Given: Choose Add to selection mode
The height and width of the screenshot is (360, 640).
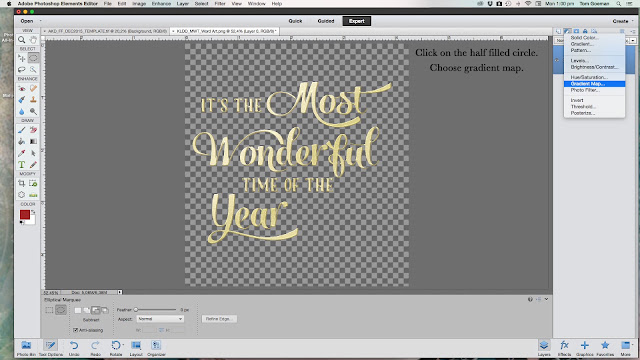Looking at the screenshot, I should tap(87, 310).
